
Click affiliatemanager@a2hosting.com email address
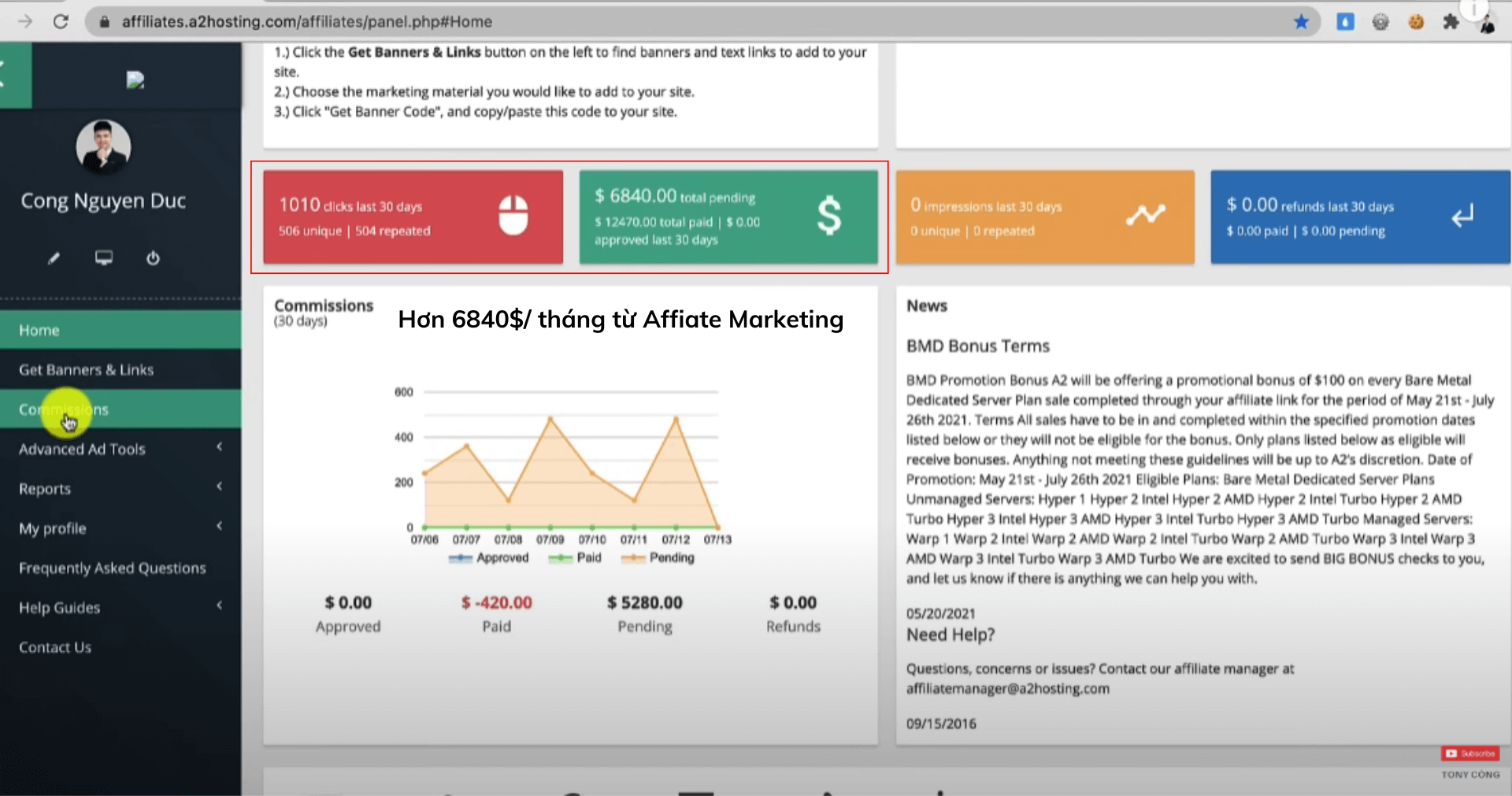tap(1008, 689)
